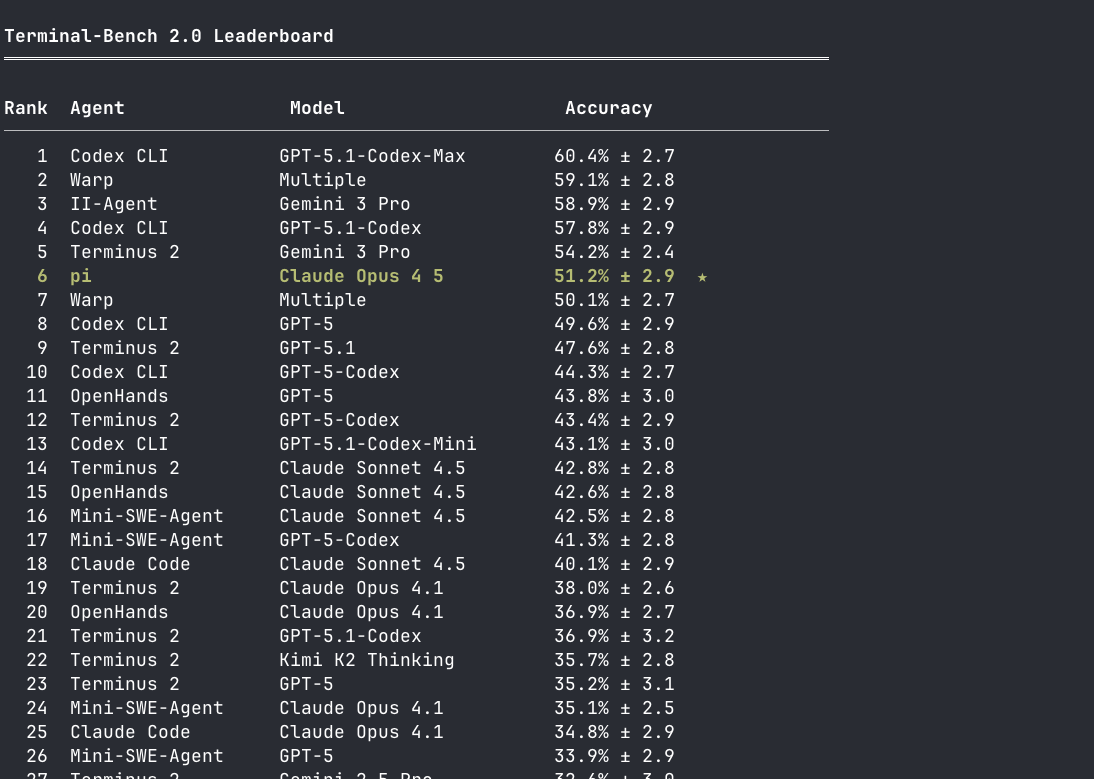Click the star icon beside pi row
The image size is (1094, 779).
pyautogui.click(x=703, y=277)
